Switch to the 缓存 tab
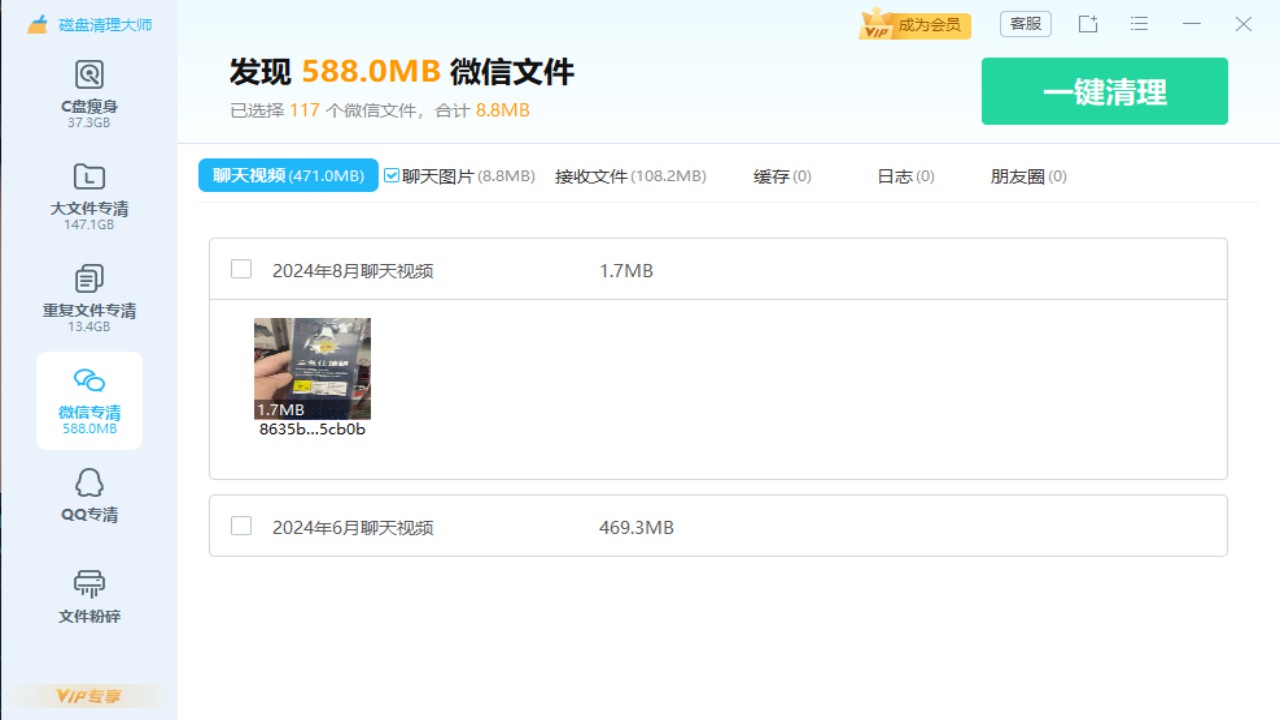 [x=782, y=176]
